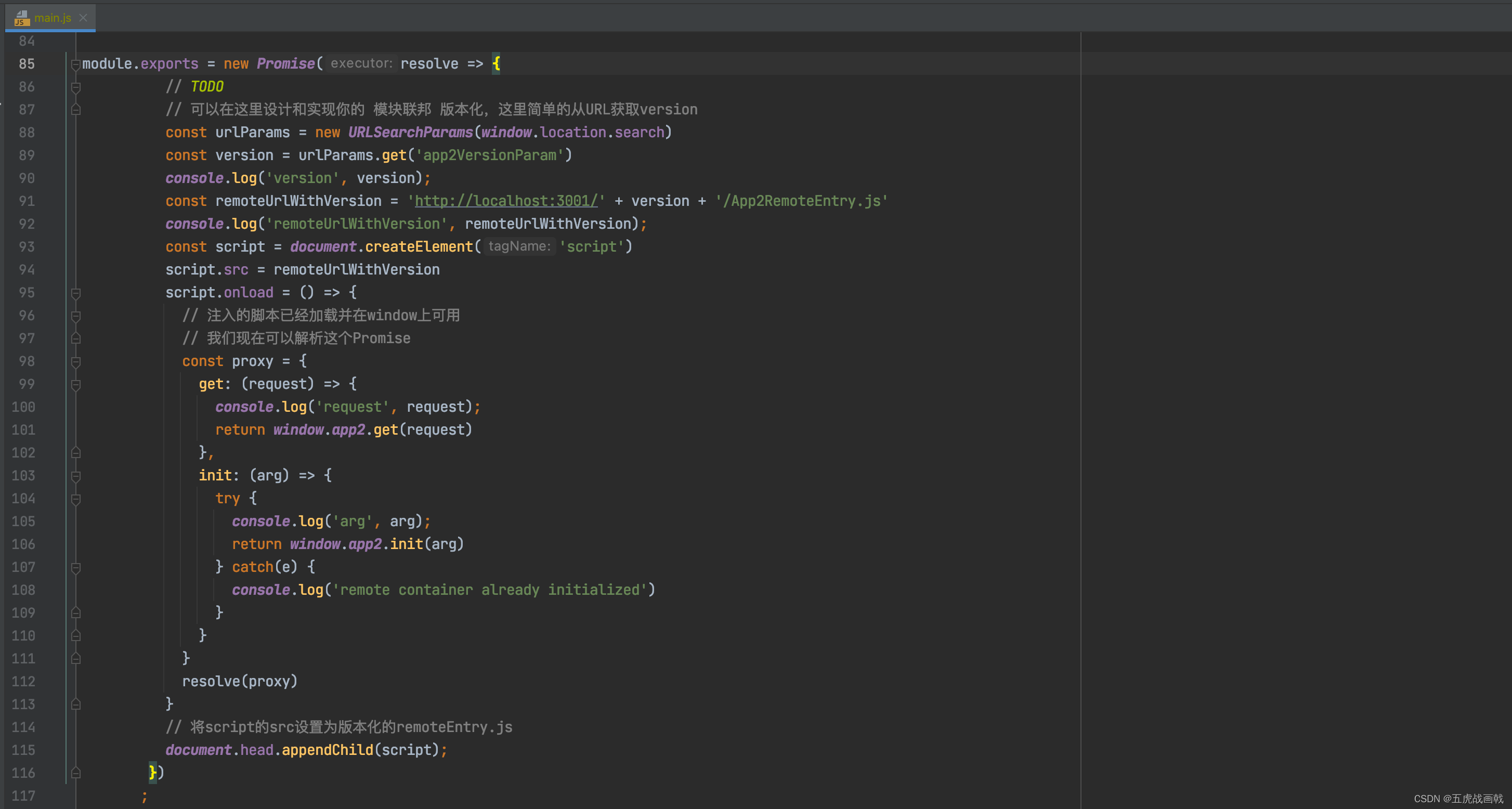Image resolution: width=1512 pixels, height=809 pixels.
Task: Collapse the proxy object fold at line 98
Action: [x=76, y=362]
